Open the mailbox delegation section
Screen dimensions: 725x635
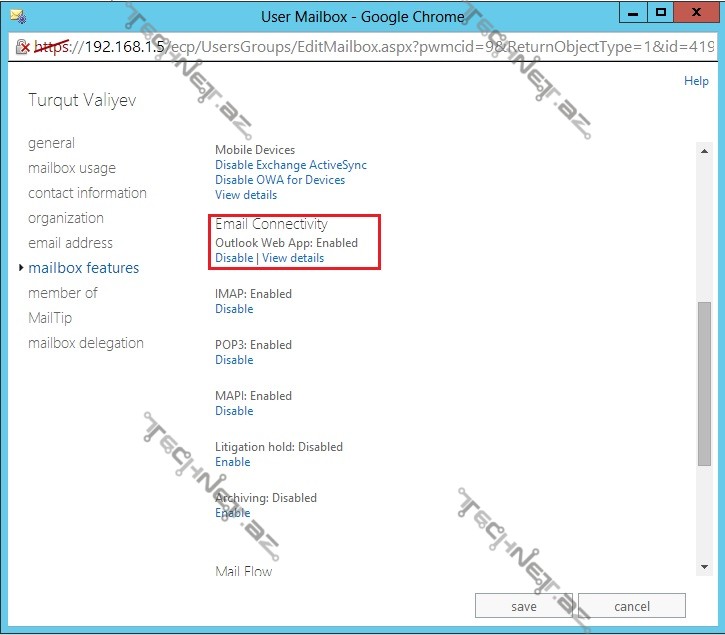coord(86,343)
